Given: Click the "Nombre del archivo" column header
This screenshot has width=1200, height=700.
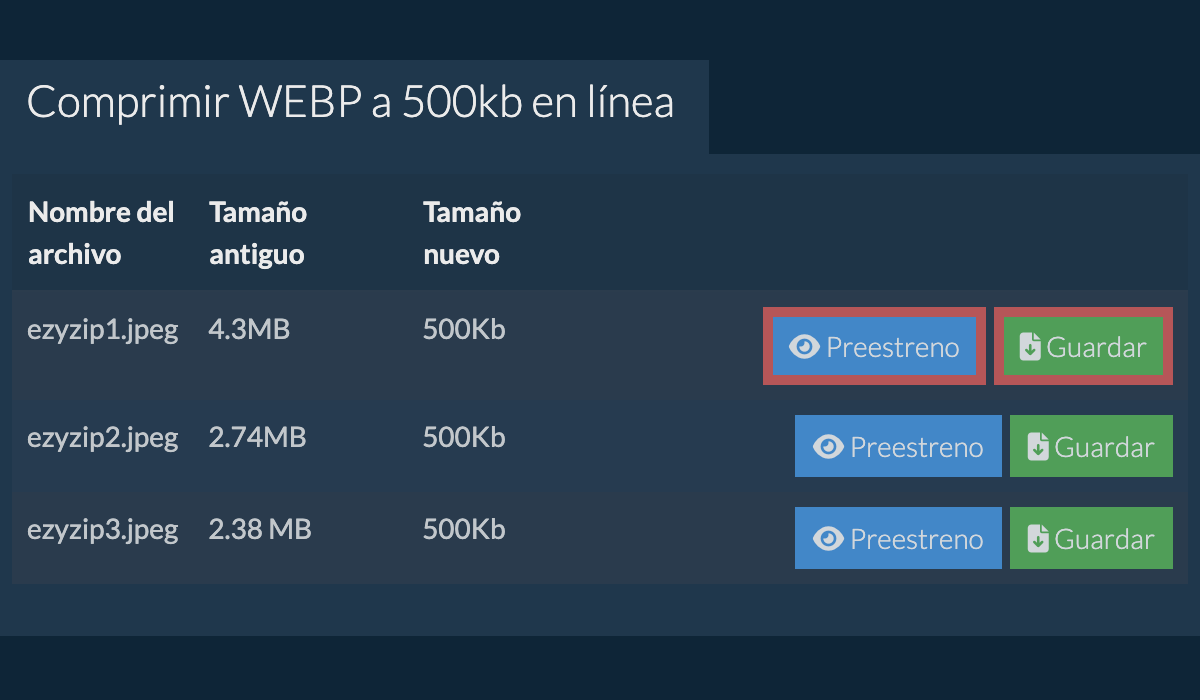Looking at the screenshot, I should pos(101,233).
